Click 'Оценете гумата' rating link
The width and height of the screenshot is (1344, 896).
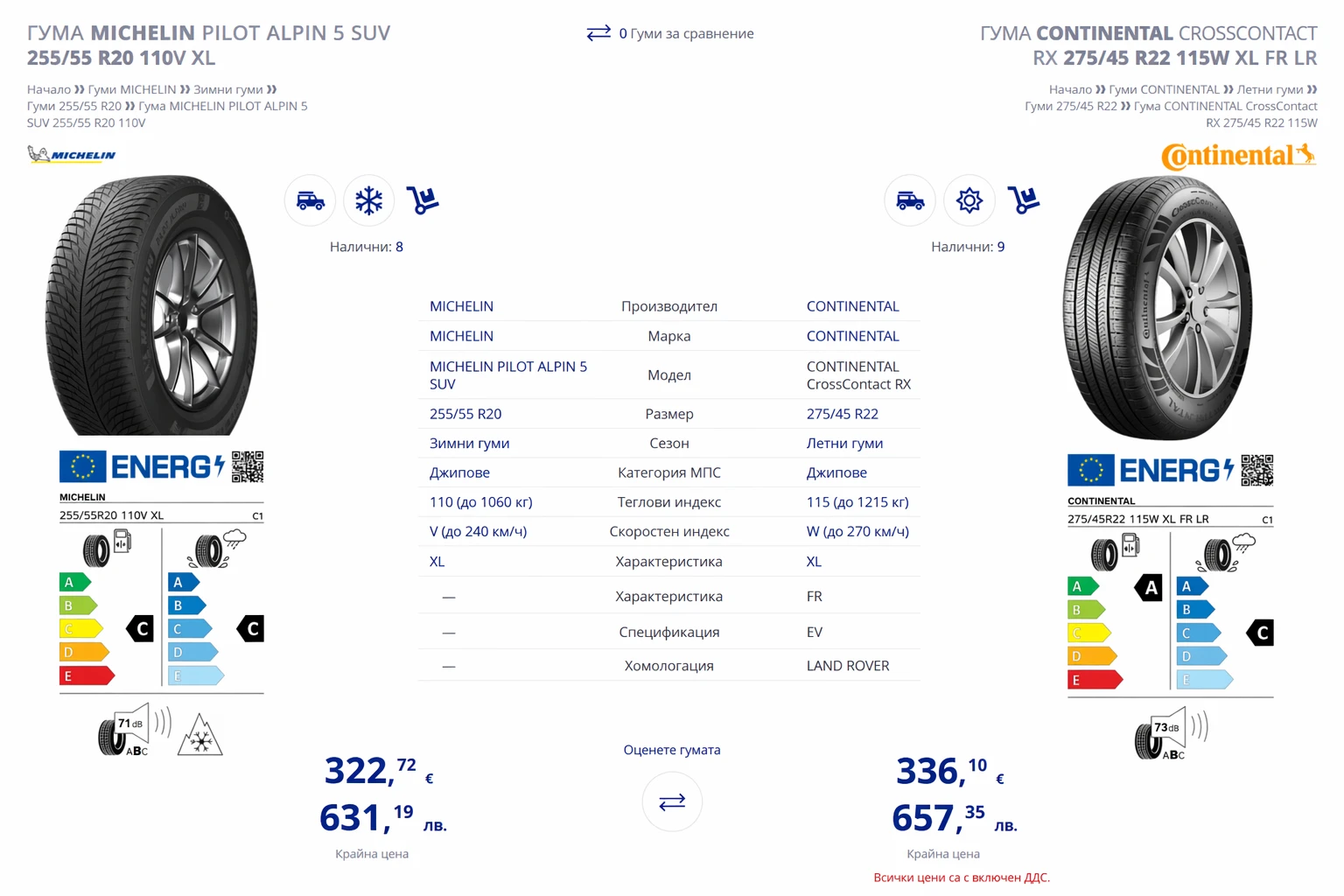click(672, 750)
